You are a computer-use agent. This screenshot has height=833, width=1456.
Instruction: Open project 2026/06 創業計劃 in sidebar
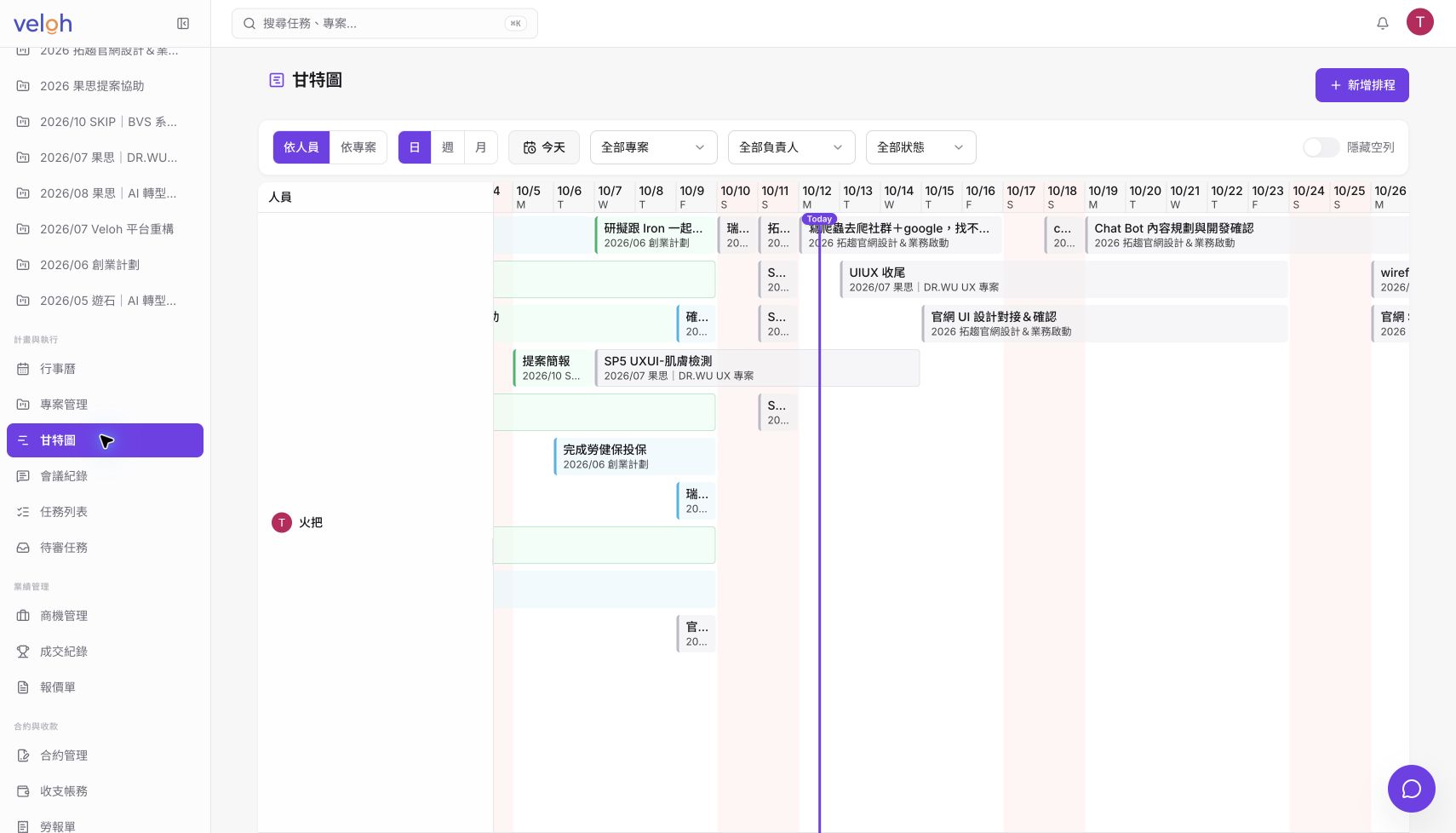tap(105, 265)
